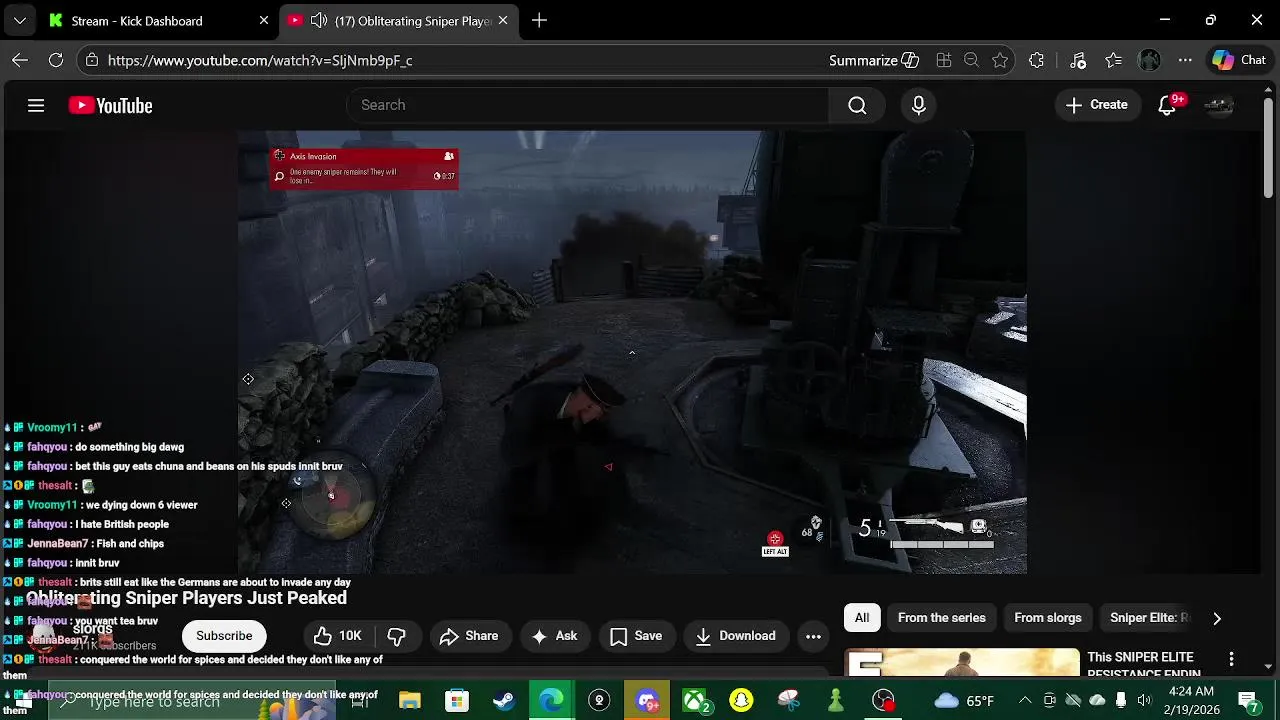Image resolution: width=1280 pixels, height=720 pixels.
Task: Select the From slorgs chip
Action: [1048, 618]
